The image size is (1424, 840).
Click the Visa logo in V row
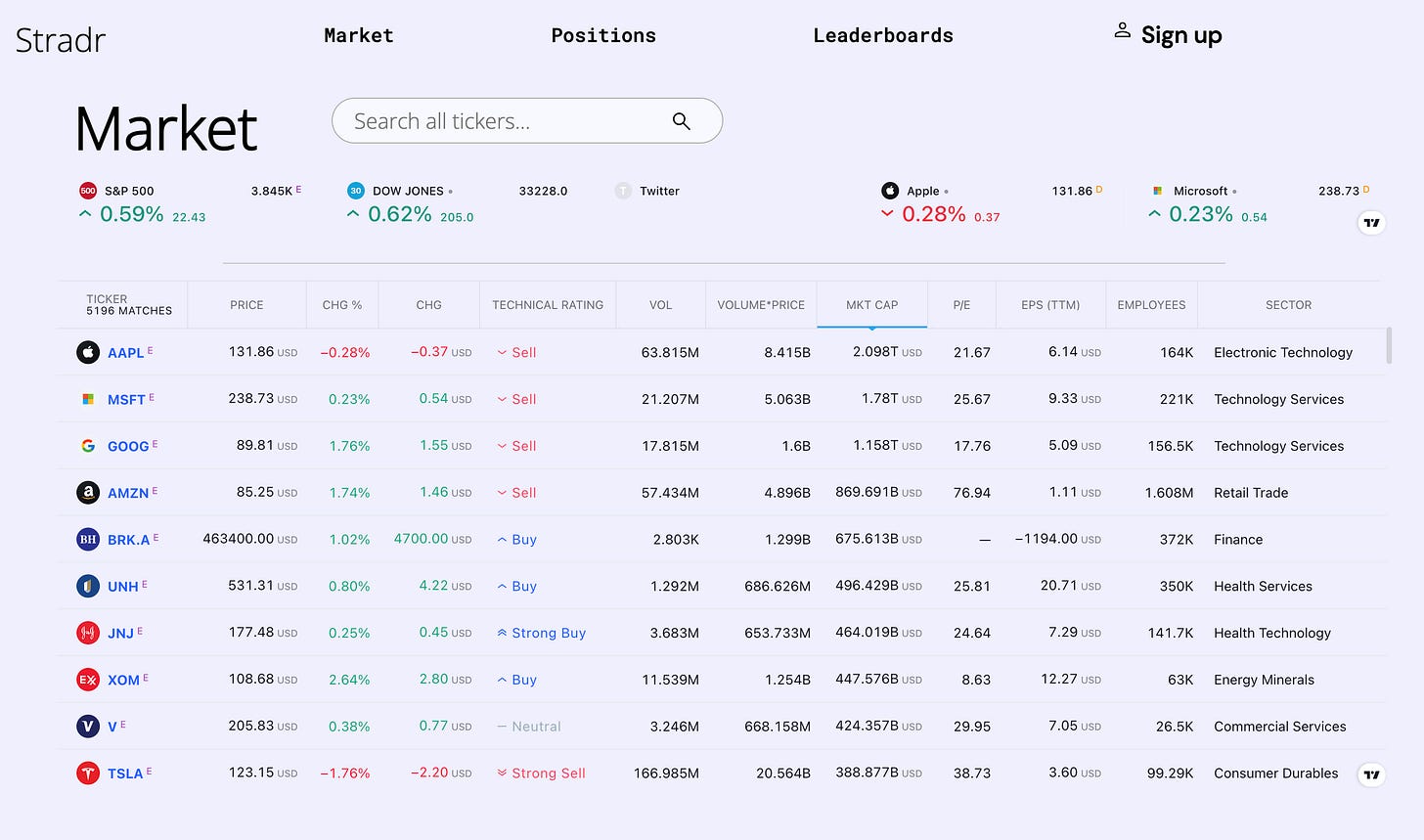pos(88,727)
